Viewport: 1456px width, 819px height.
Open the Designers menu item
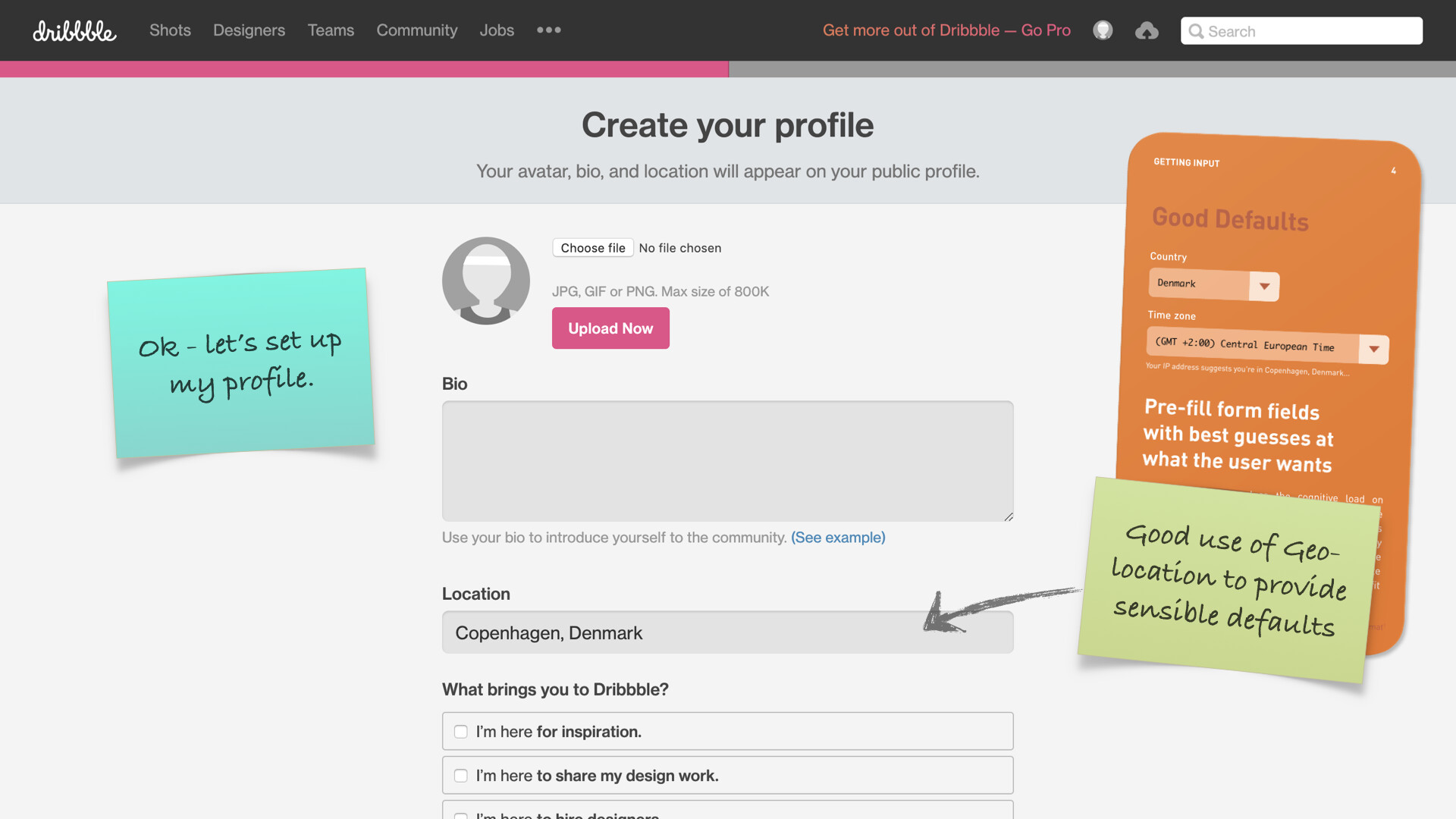(249, 30)
